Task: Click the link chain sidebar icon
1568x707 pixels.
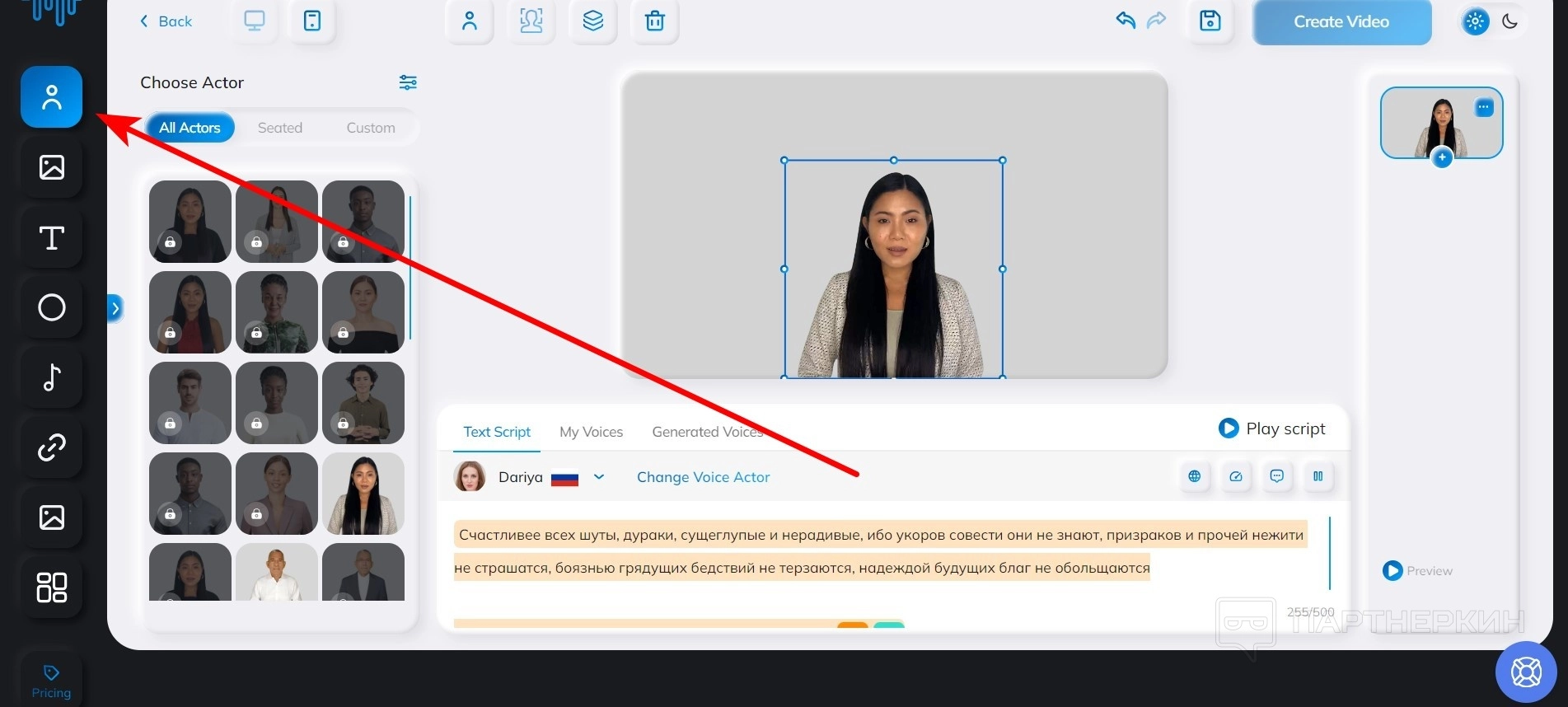Action: 51,447
